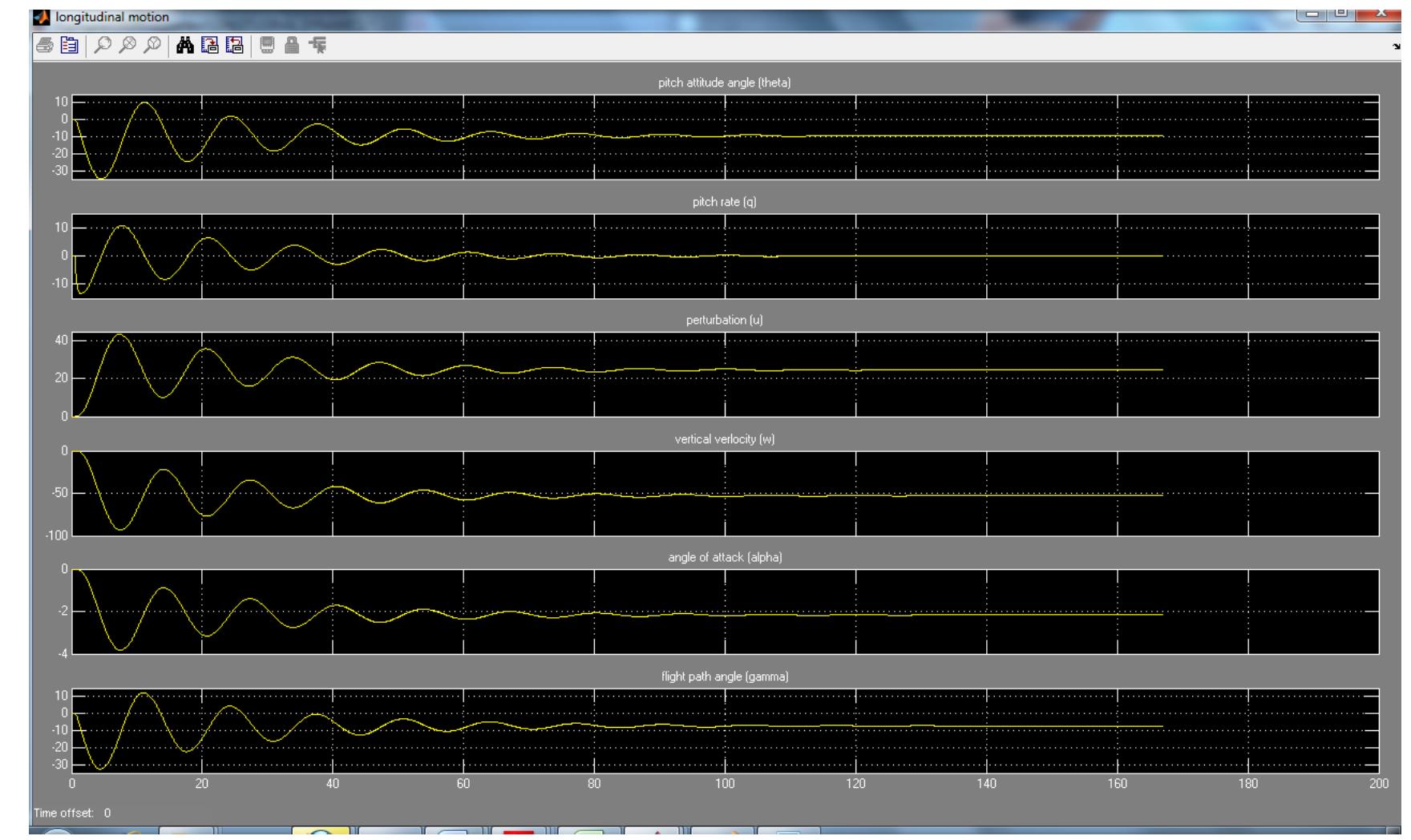Restore saved axes settings icon

pos(235,46)
